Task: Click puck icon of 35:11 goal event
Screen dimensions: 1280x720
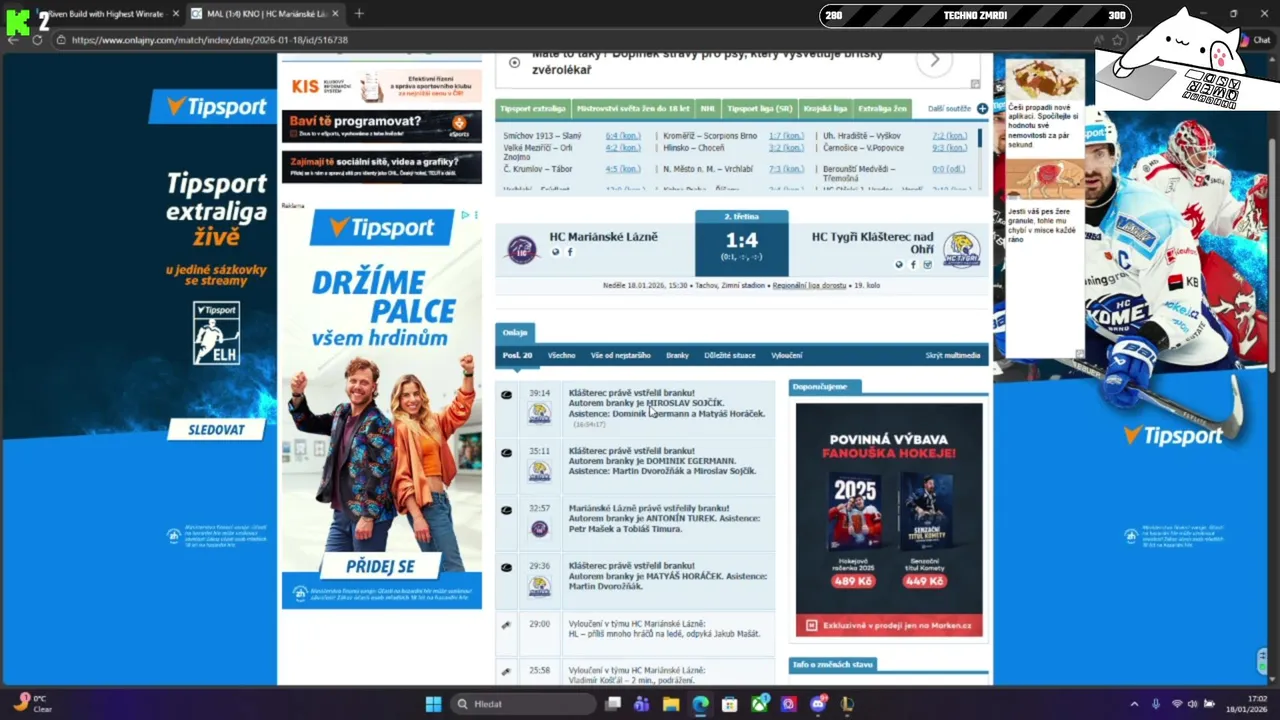Action: (507, 452)
